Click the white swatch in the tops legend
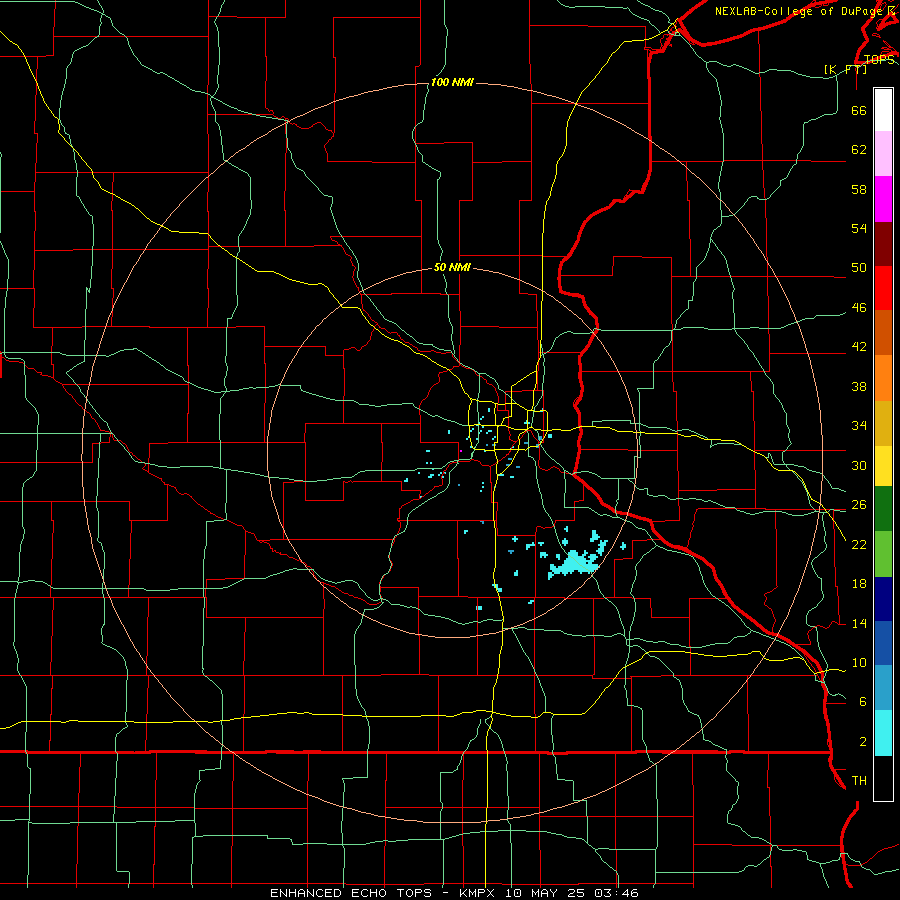The image size is (900, 900). pos(883,110)
